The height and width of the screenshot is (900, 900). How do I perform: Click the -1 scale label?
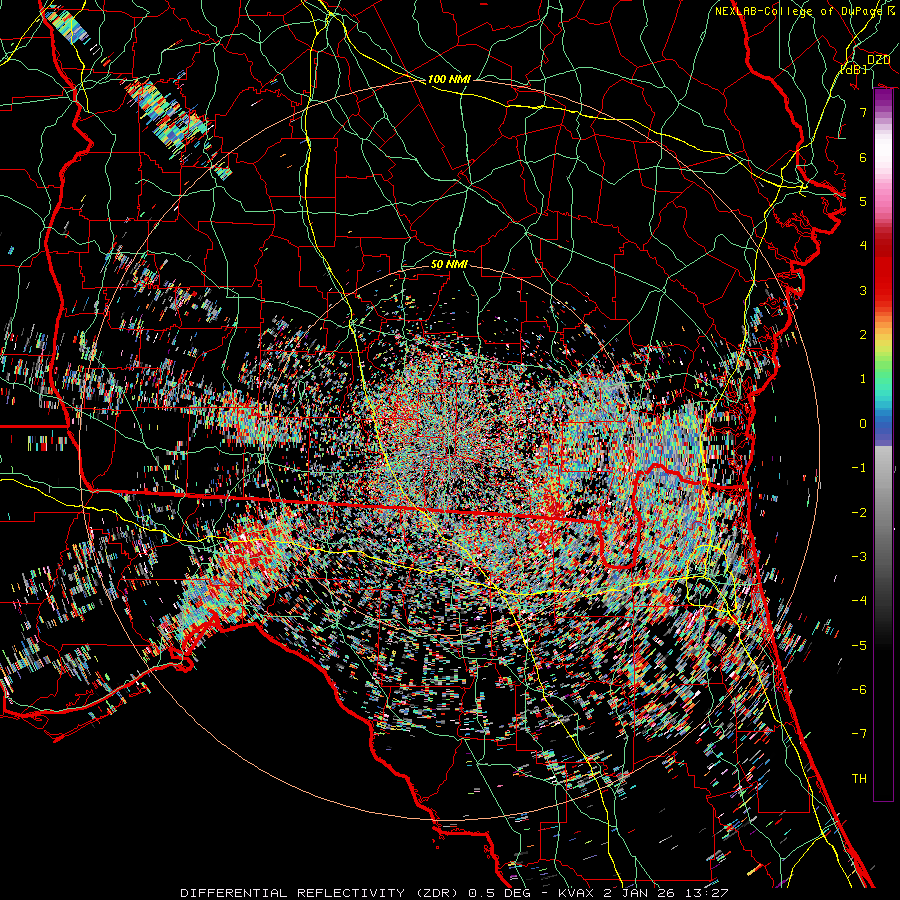click(x=859, y=468)
